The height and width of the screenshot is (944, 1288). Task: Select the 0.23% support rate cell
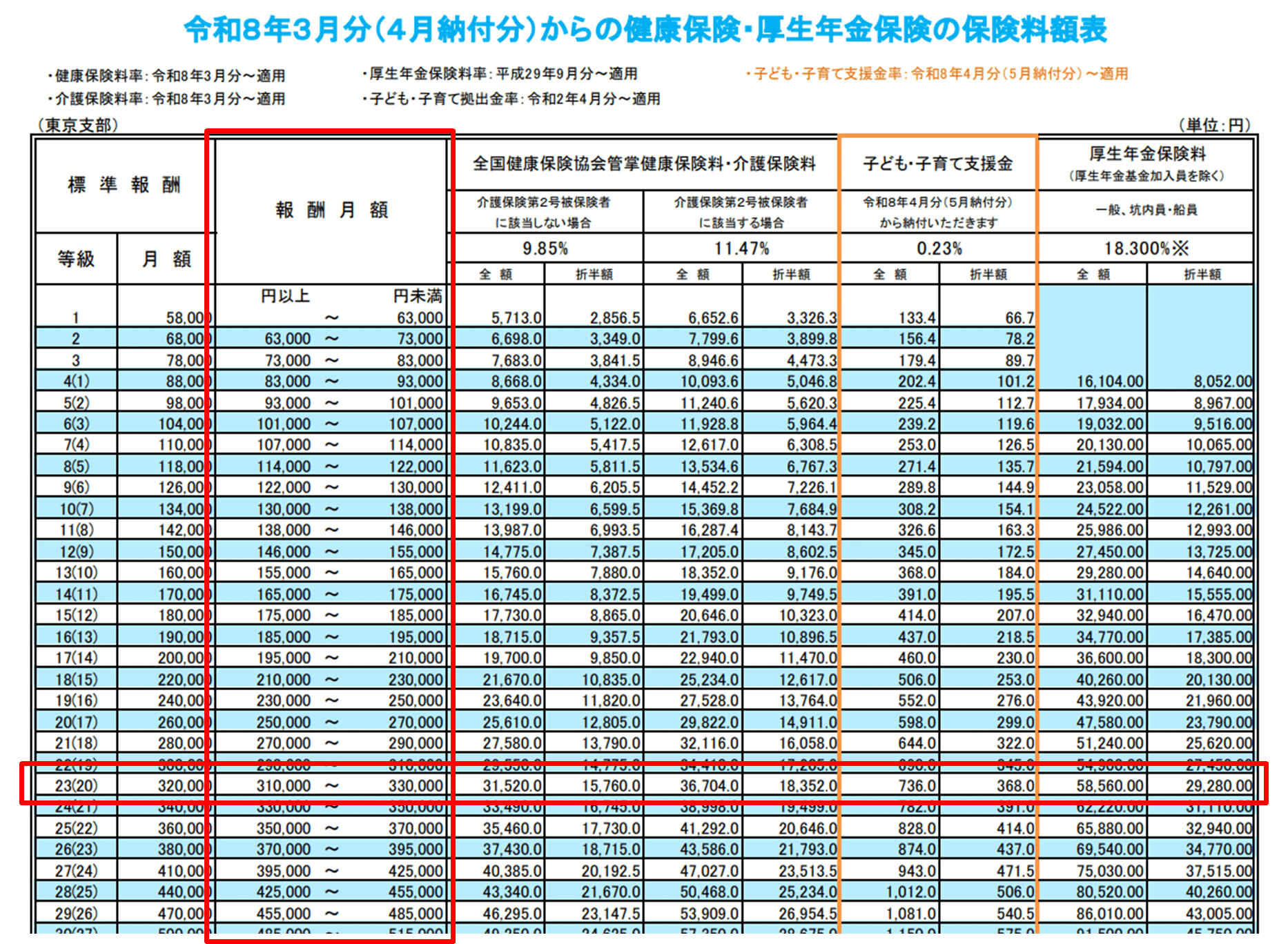(939, 248)
